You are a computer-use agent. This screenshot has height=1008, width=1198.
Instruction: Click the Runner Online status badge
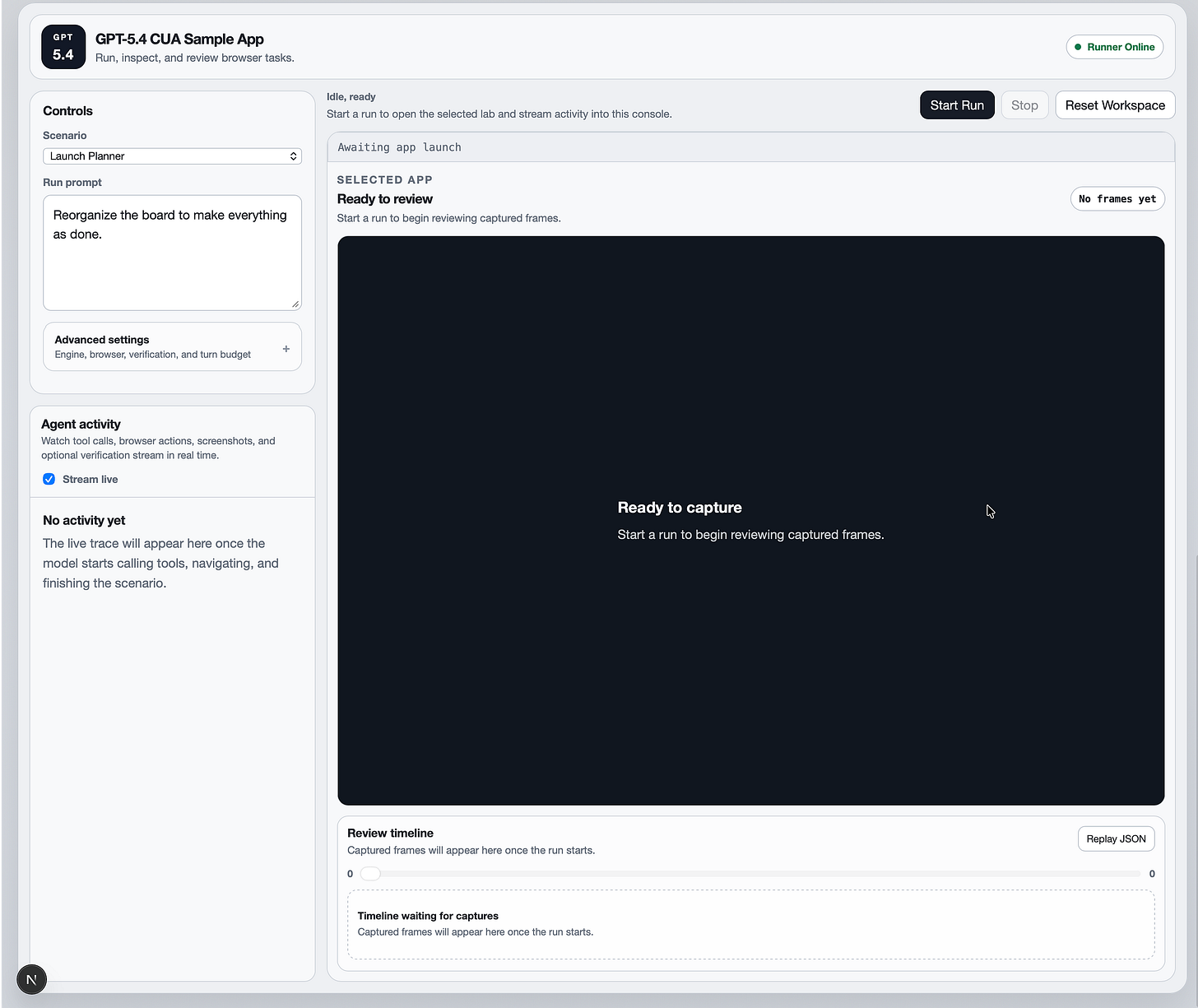tap(1114, 47)
